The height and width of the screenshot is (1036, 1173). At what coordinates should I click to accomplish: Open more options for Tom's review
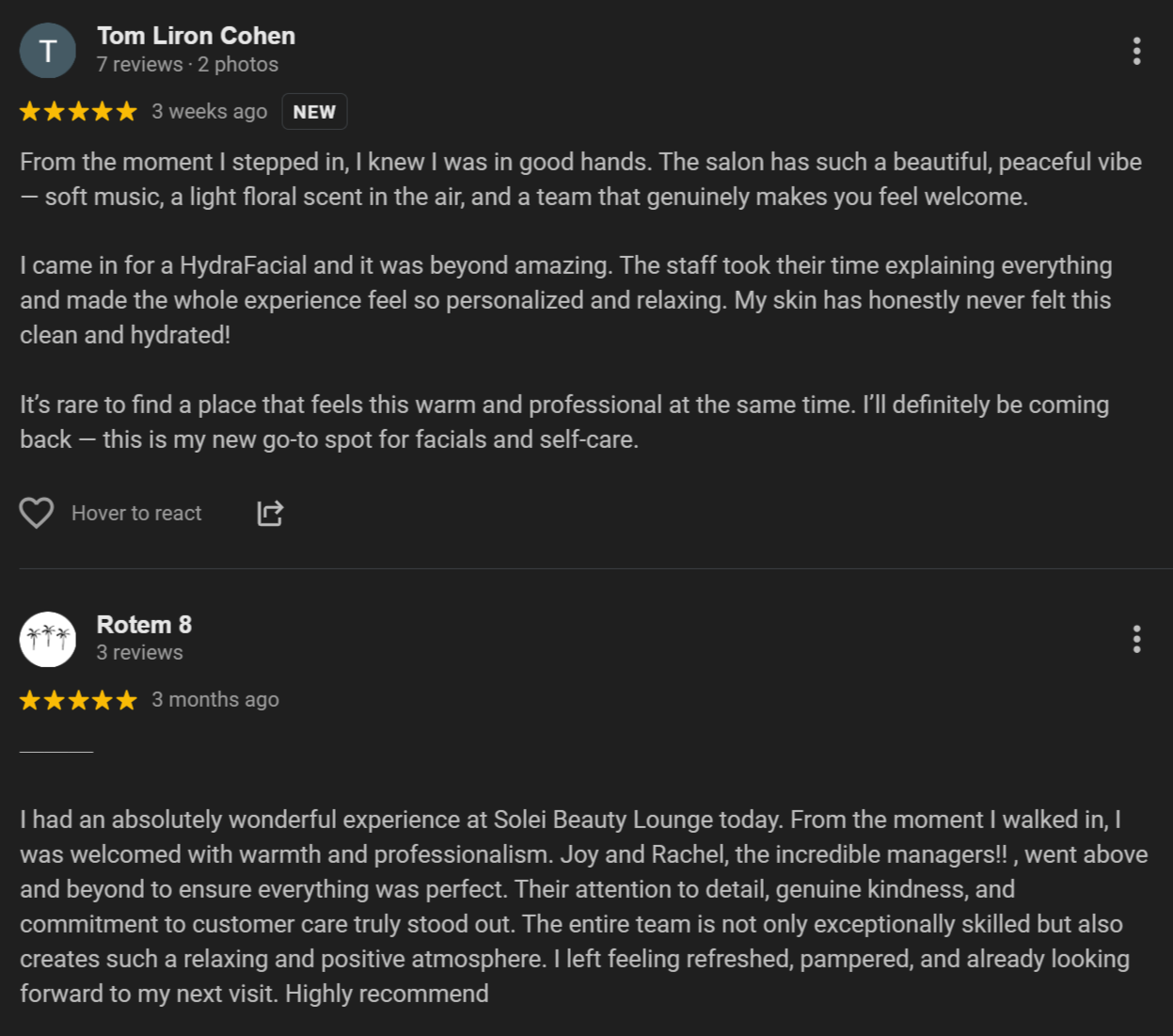1136,51
